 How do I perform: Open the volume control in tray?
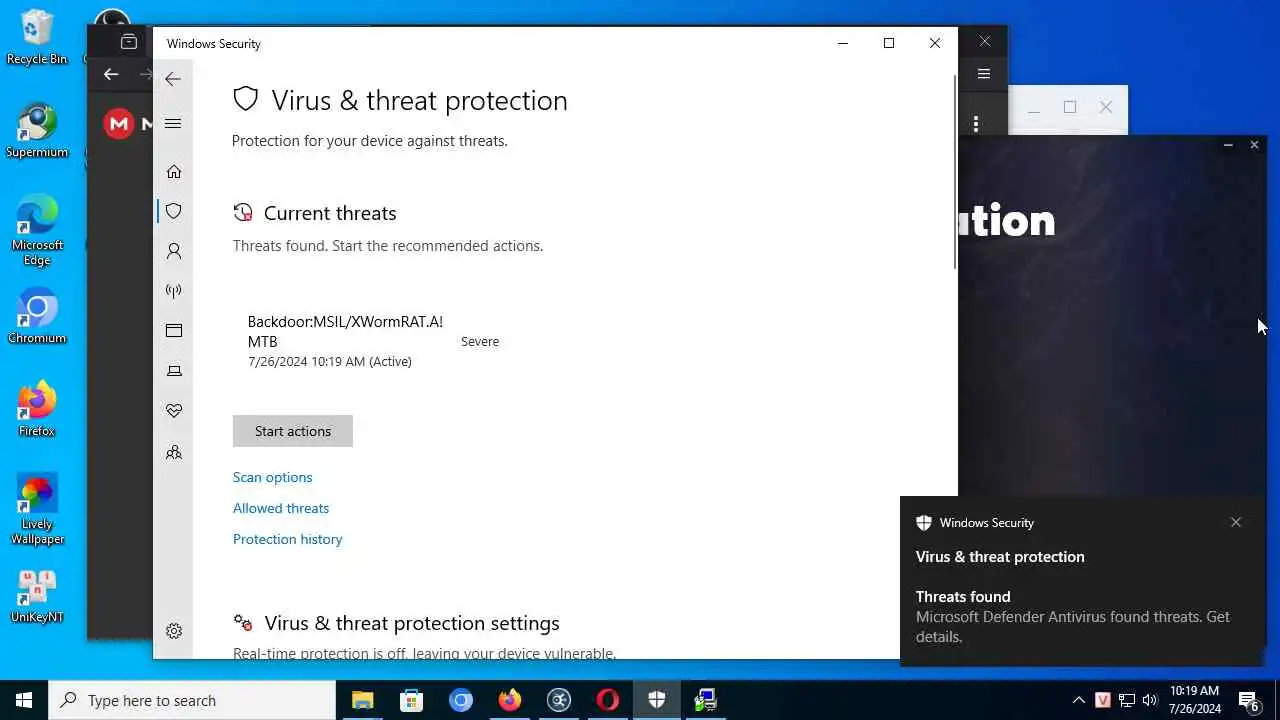pos(1150,700)
